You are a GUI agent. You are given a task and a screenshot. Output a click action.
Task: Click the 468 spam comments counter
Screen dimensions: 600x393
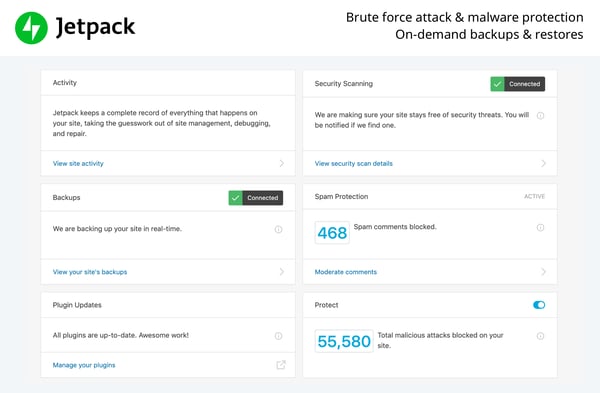point(332,233)
